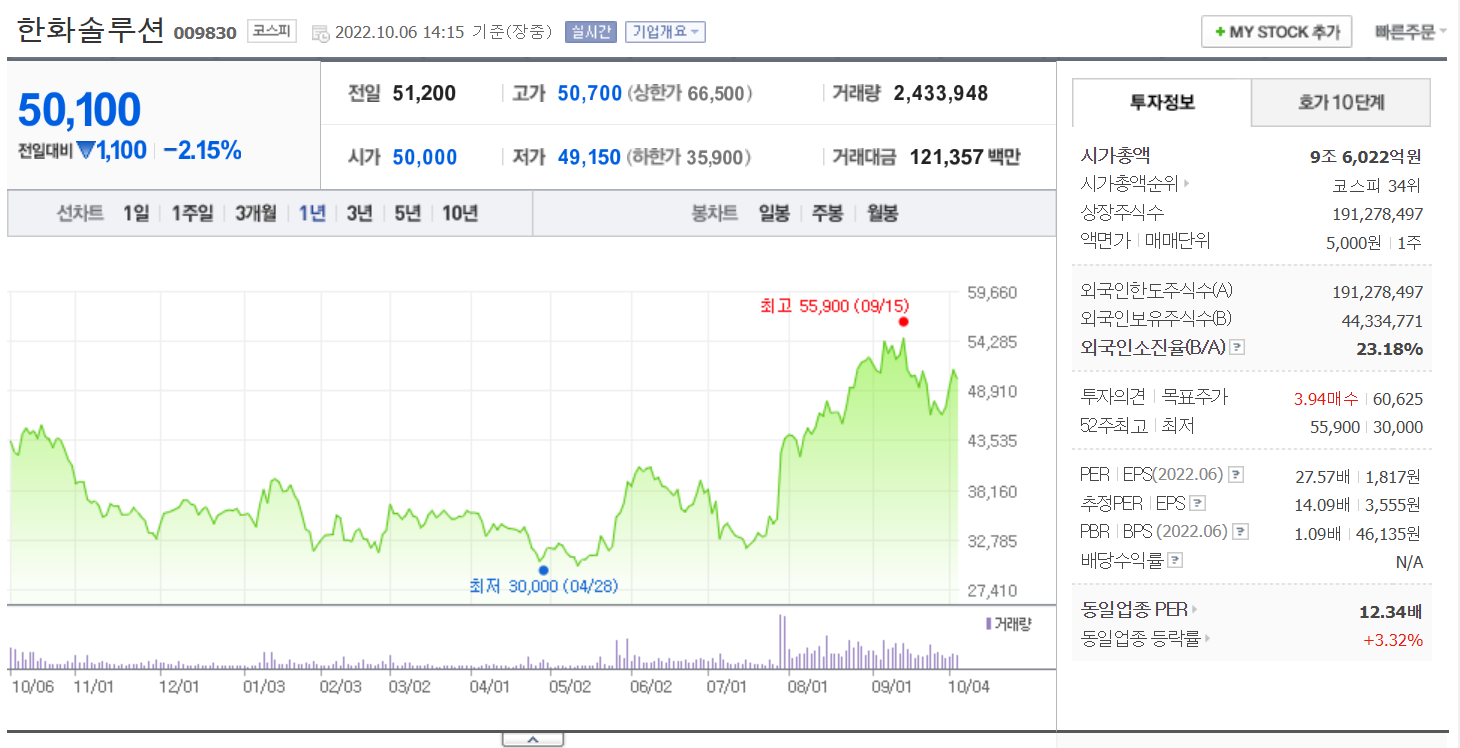This screenshot has height=748, width=1460.
Task: Click the 최고 55,900 (09/15) chart label
Action: click(x=835, y=306)
